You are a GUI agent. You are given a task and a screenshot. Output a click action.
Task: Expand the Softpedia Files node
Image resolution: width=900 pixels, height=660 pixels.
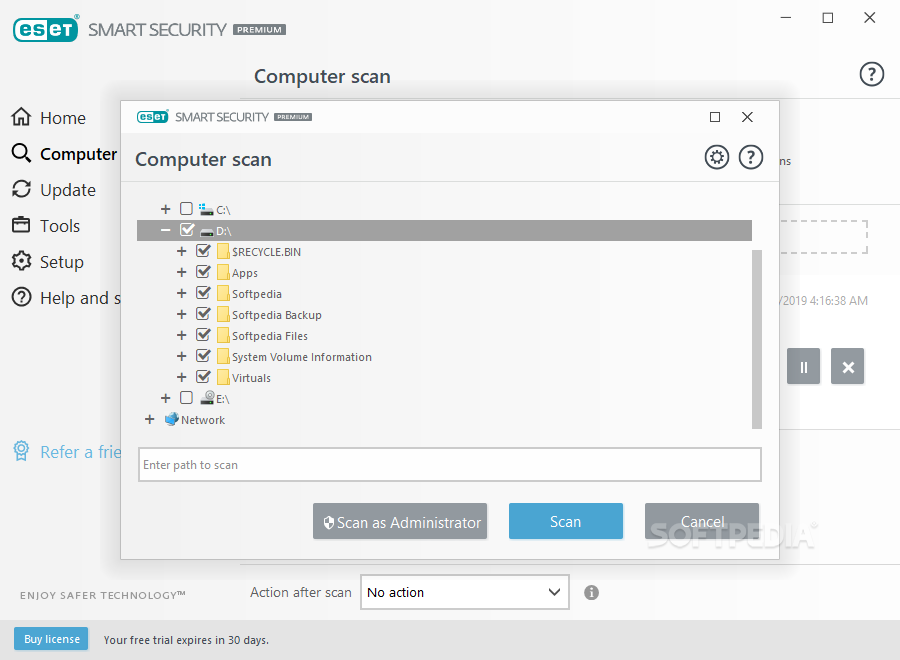(181, 335)
